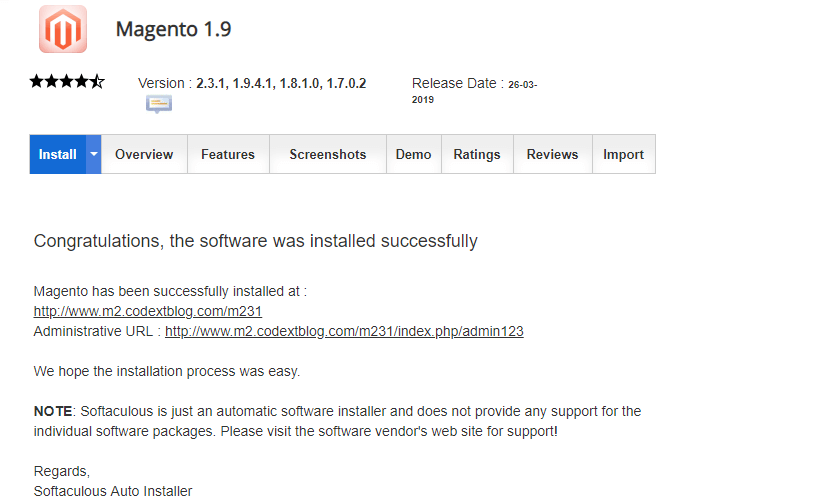Image resolution: width=826 pixels, height=499 pixels.
Task: Click the speech bubble icon under Version
Action: (x=159, y=104)
